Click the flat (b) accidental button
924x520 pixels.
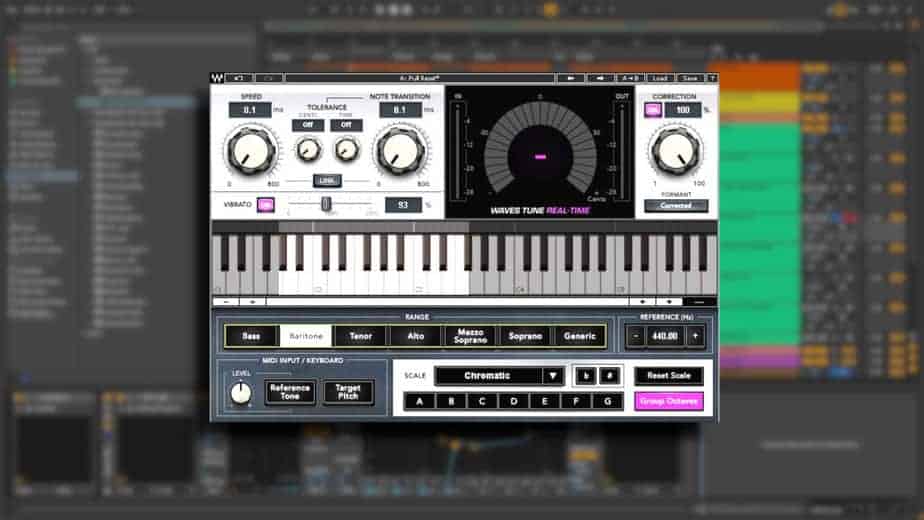[x=586, y=376]
